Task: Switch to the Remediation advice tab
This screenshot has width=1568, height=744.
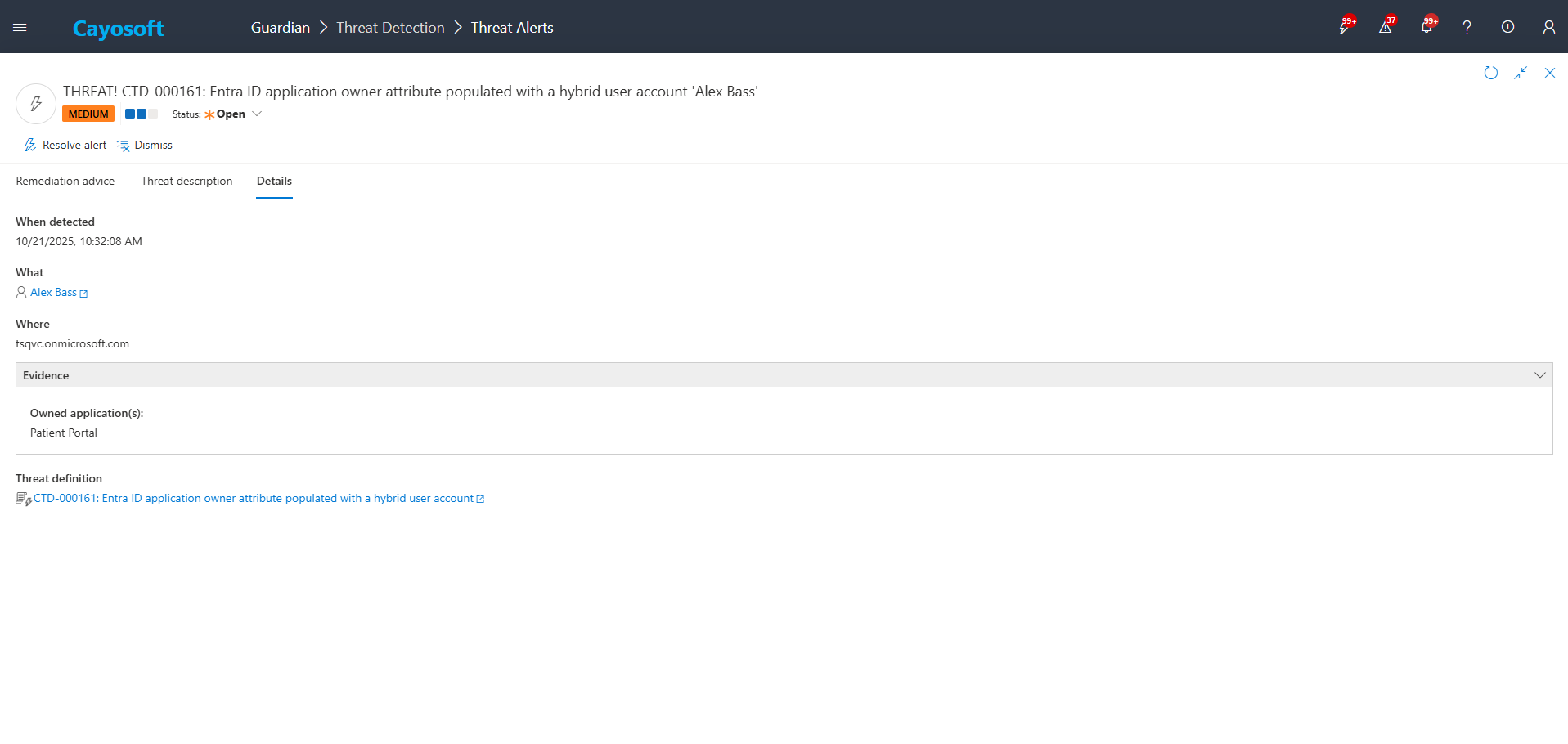Action: [x=65, y=182]
